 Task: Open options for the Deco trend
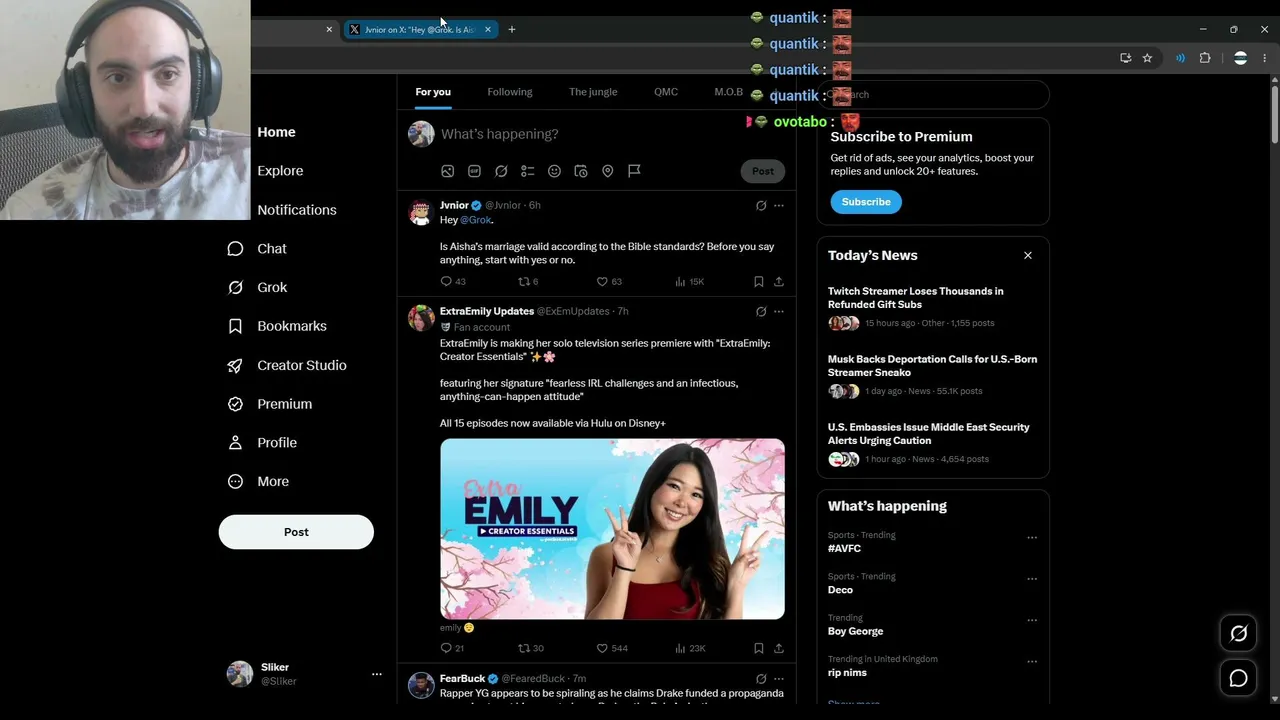click(x=1032, y=579)
